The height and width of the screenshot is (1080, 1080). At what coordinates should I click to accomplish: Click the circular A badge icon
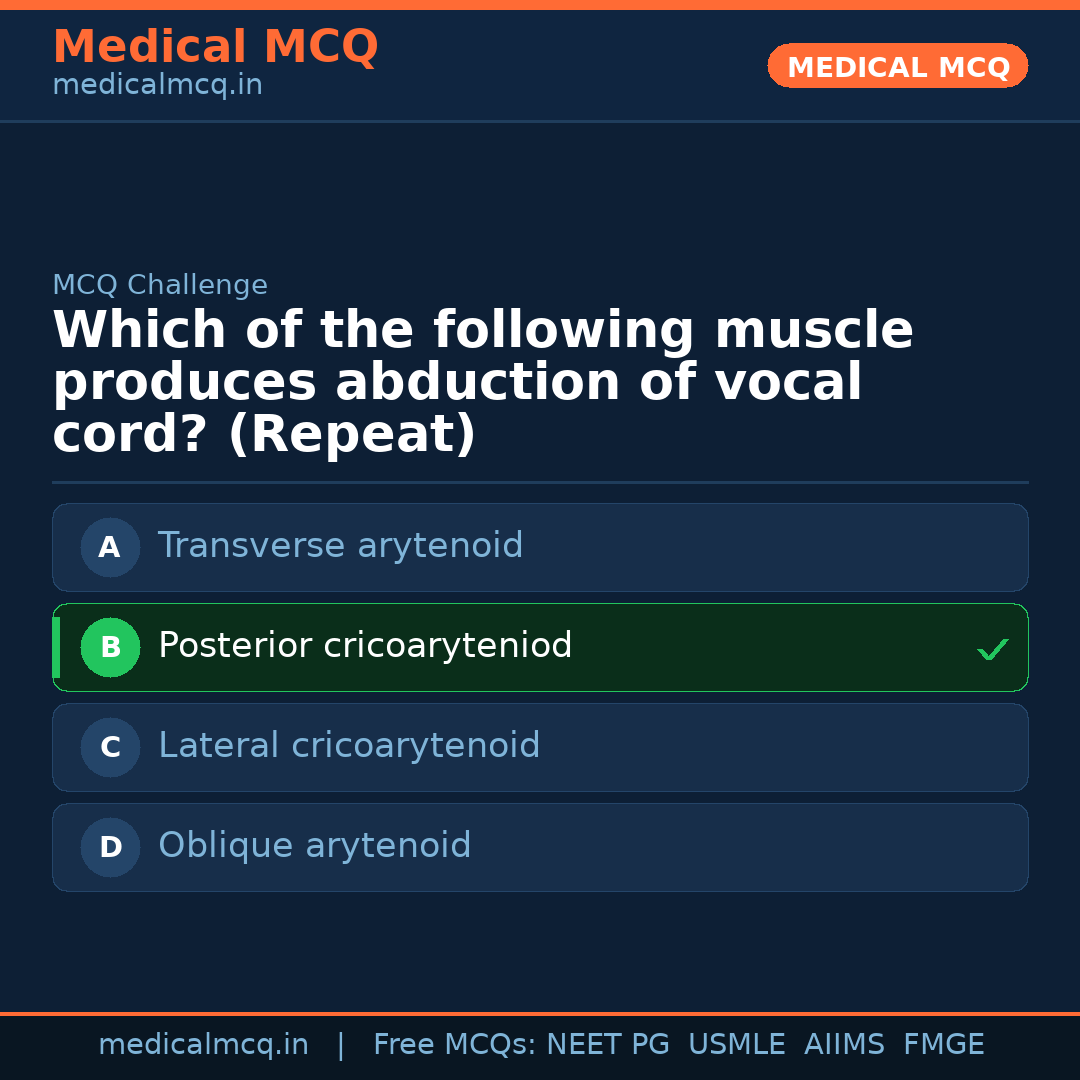[110, 547]
